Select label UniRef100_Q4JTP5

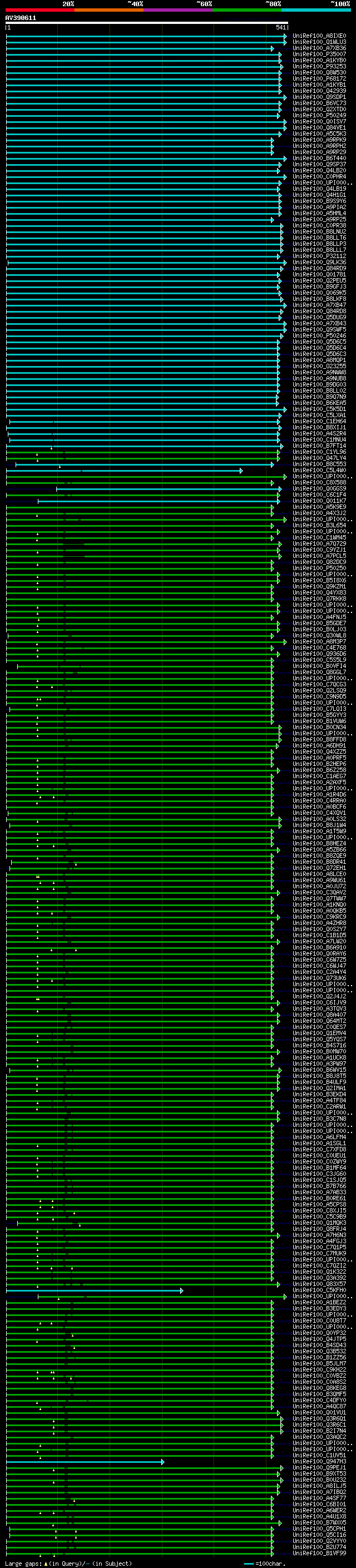pyautogui.click(x=319, y=1339)
